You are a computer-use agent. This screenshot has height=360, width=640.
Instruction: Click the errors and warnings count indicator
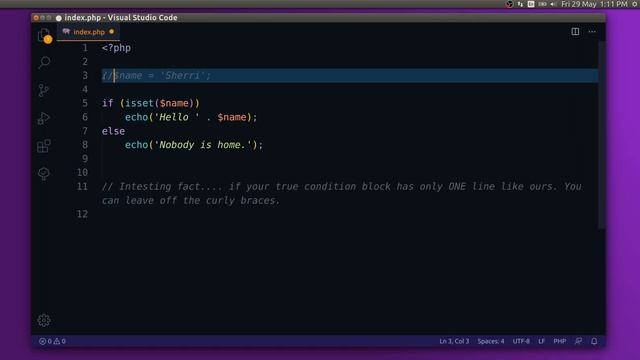pos(52,341)
